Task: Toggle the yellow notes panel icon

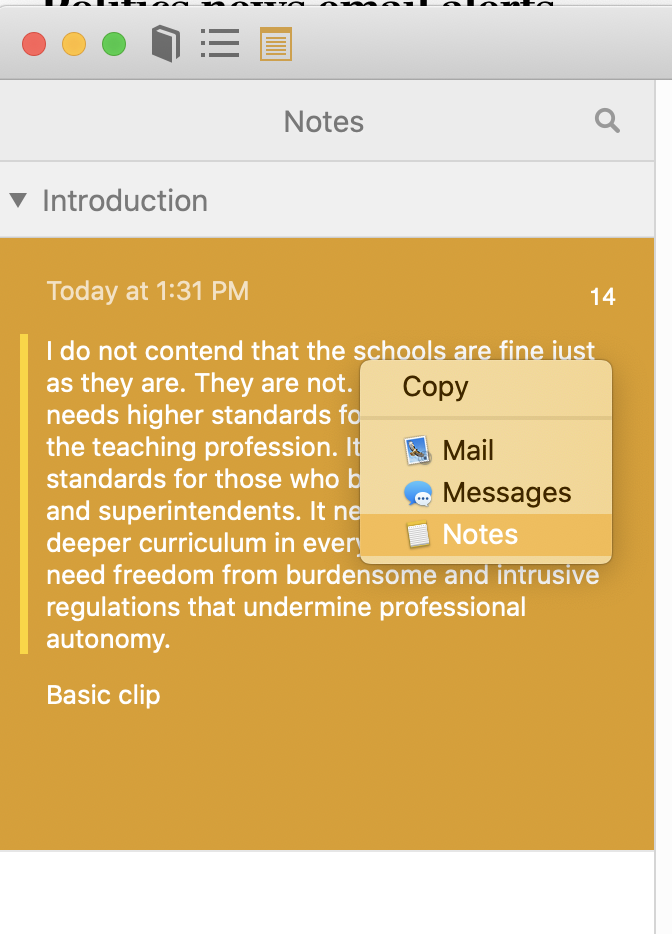Action: pos(276,44)
